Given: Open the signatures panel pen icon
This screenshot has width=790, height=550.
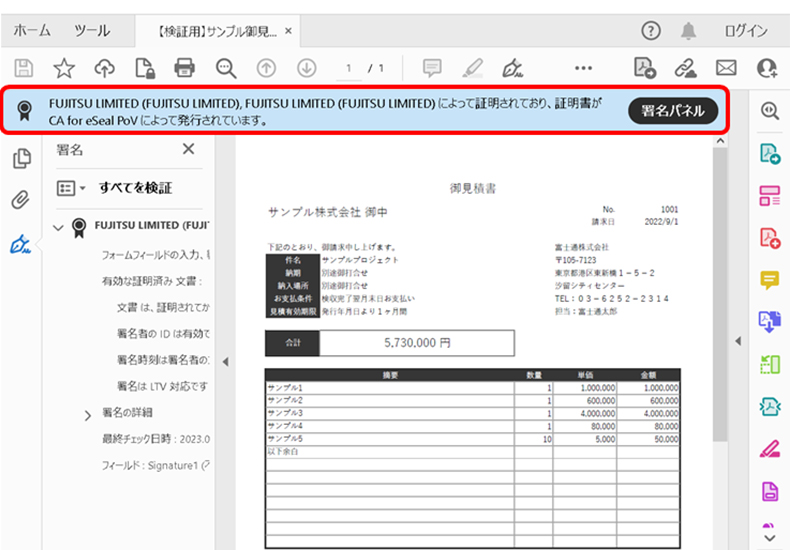Looking at the screenshot, I should point(21,245).
